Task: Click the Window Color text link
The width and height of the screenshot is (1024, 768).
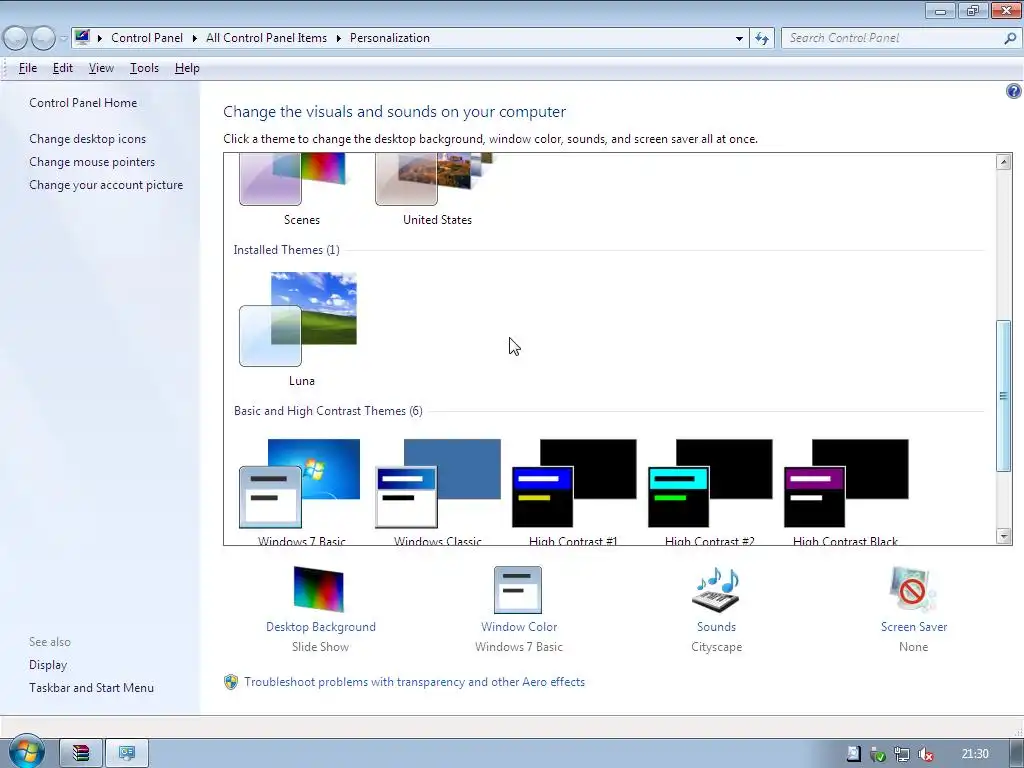Action: tap(519, 627)
